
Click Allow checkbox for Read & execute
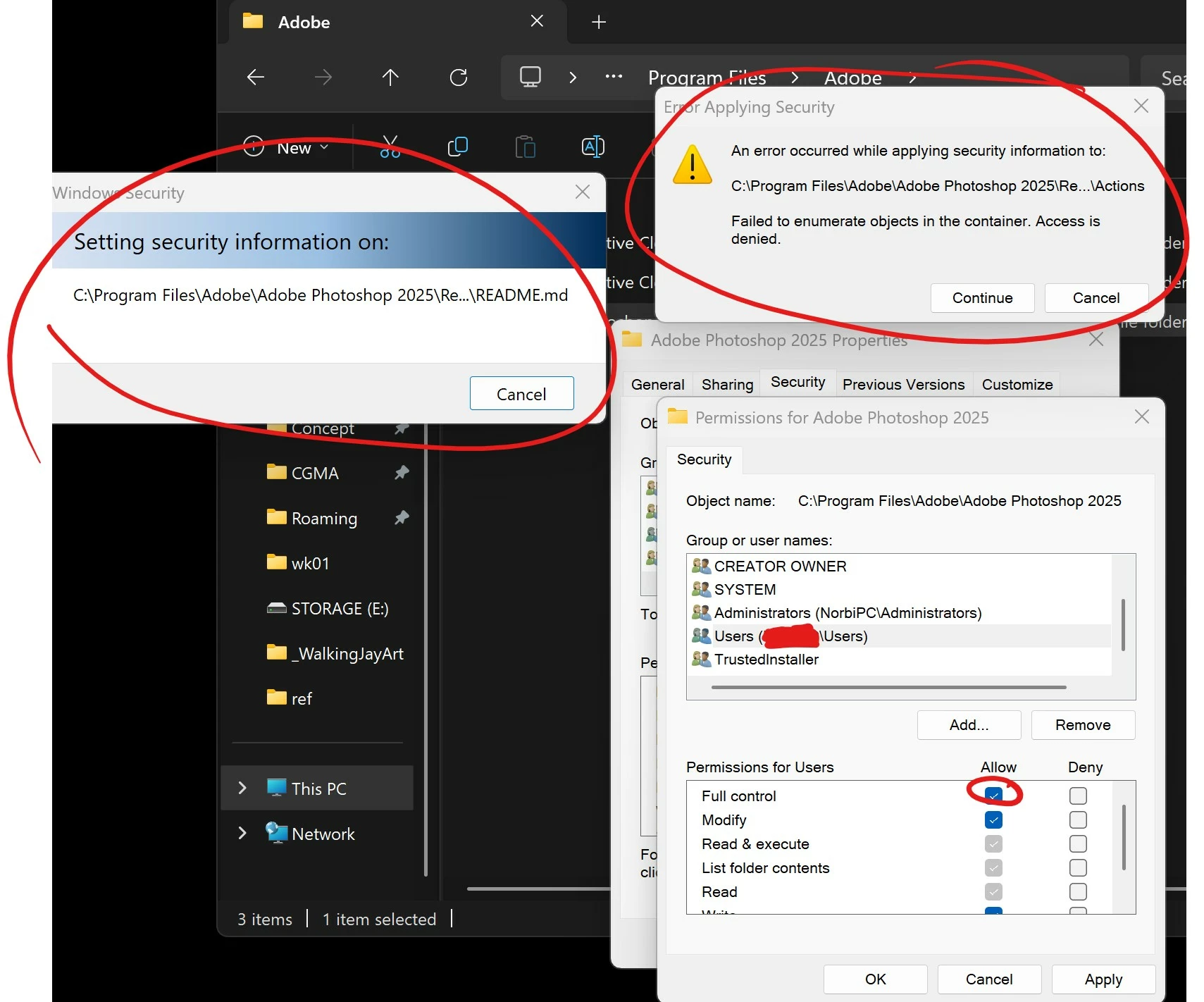coord(993,843)
